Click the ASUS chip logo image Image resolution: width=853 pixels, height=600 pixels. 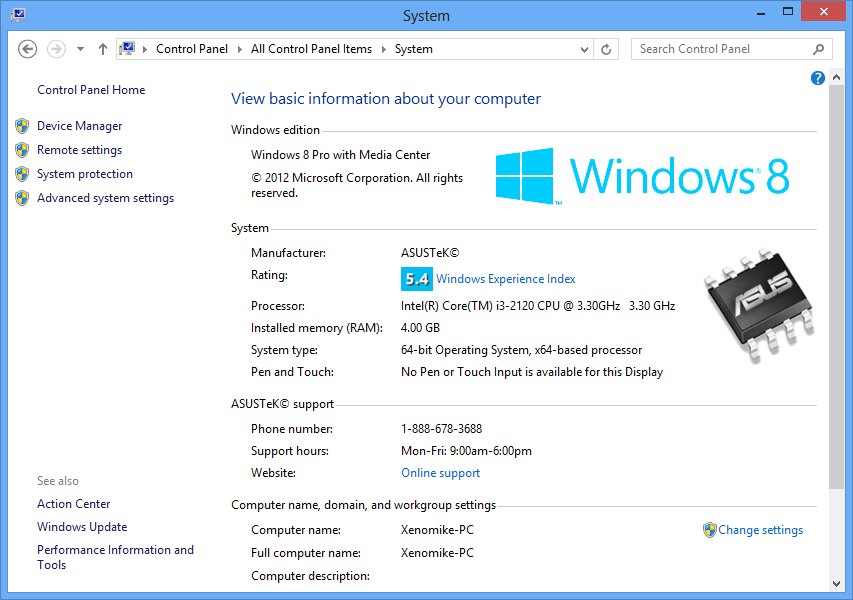pyautogui.click(x=760, y=305)
